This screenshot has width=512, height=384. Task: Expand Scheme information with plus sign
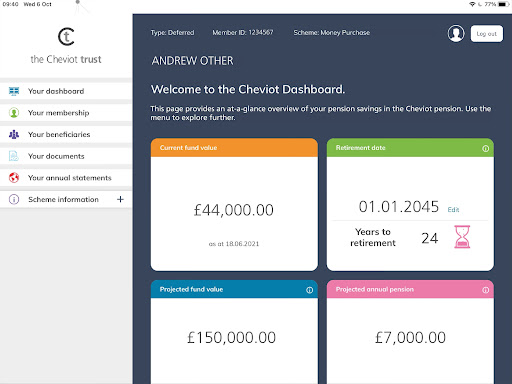pyautogui.click(x=120, y=199)
